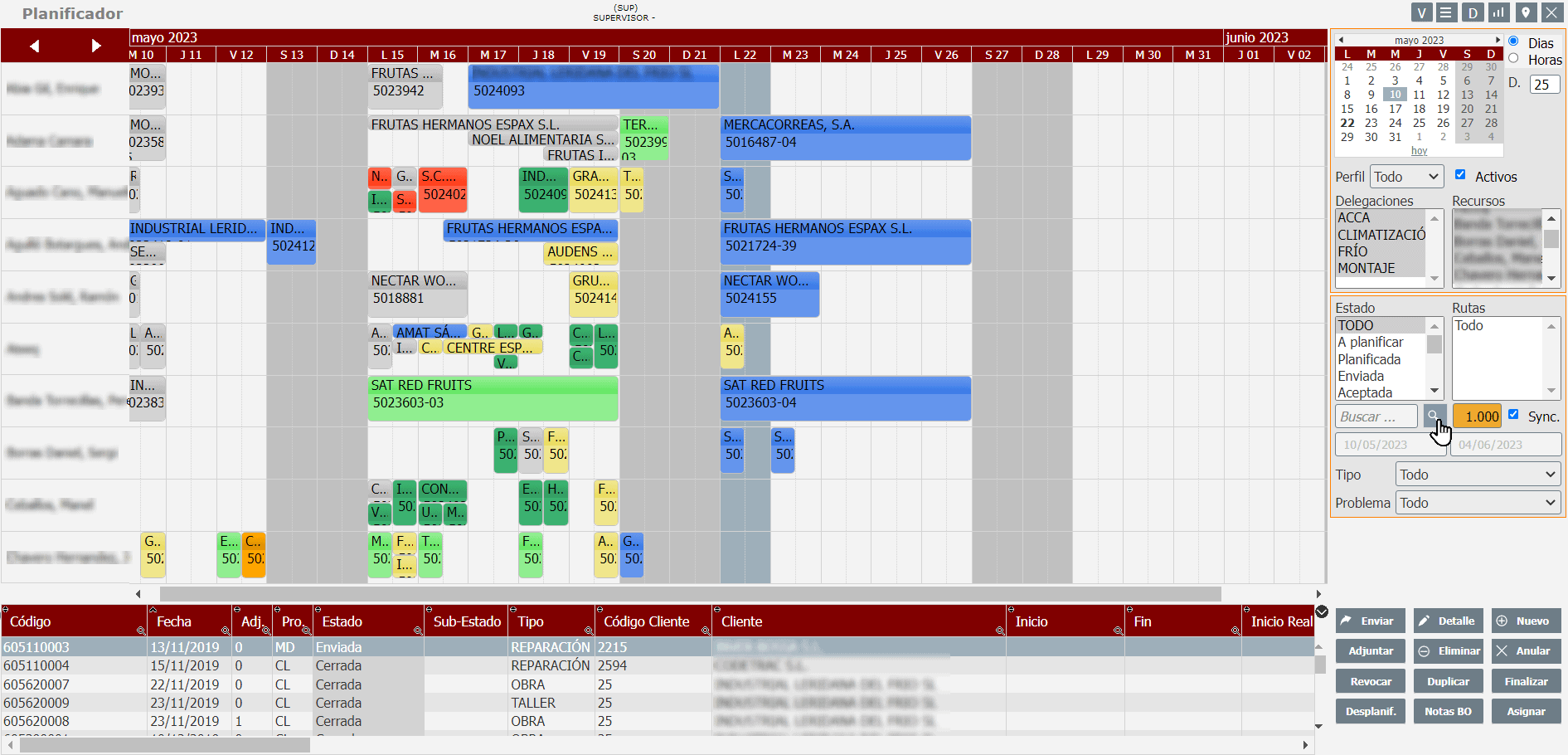Screen dimensions: 1568x755
Task: Sort table by Fecha column header
Action: [174, 621]
